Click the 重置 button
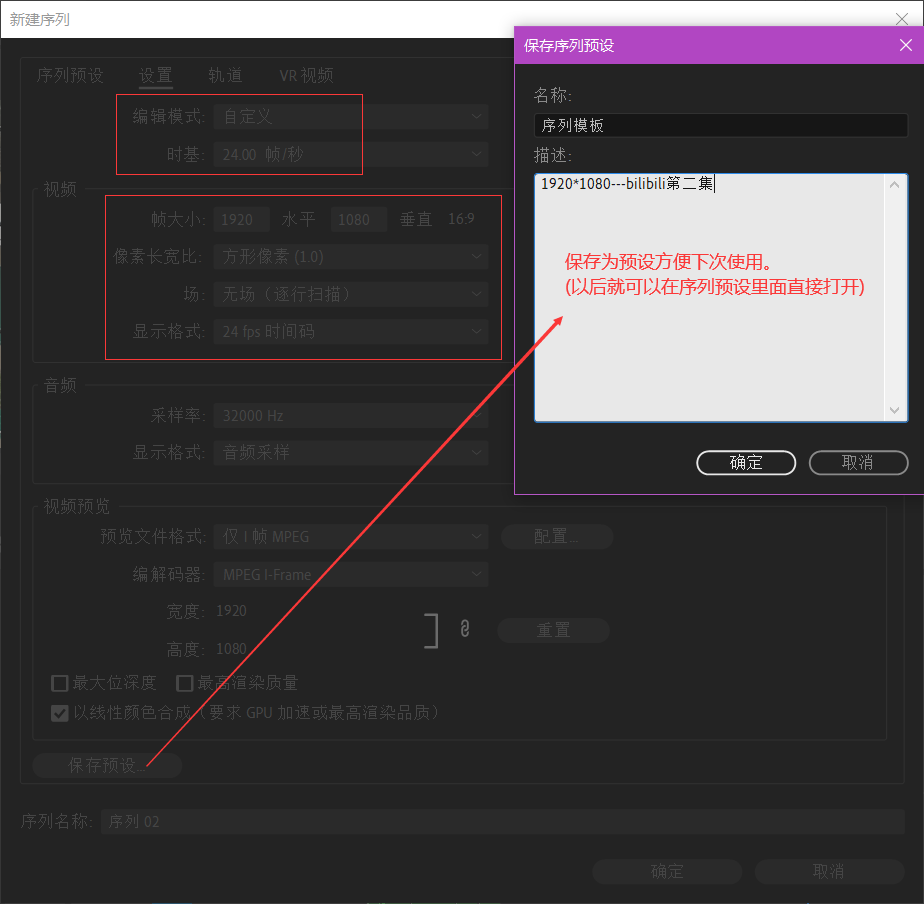This screenshot has height=904, width=924. click(553, 631)
